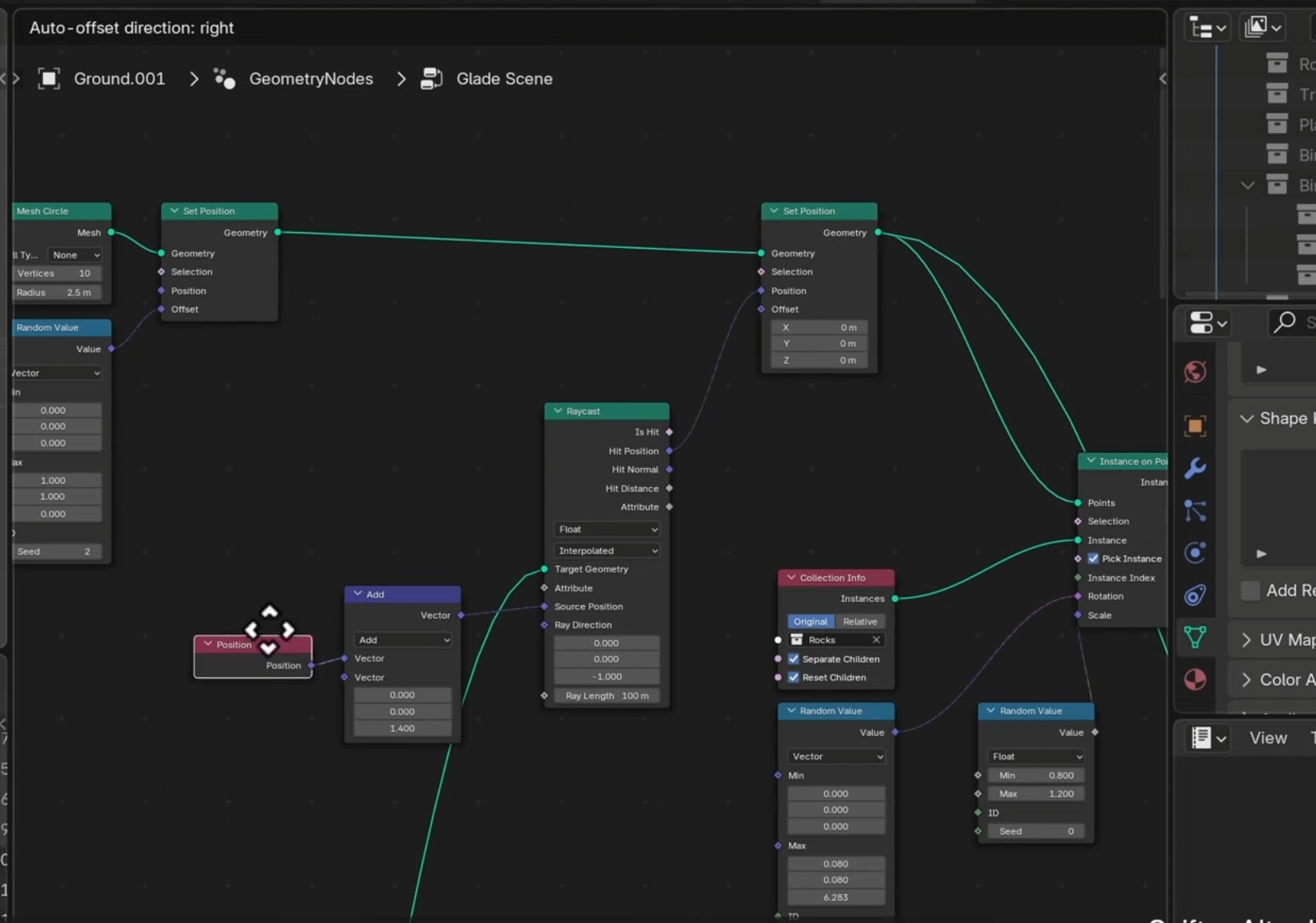The width and height of the screenshot is (1316, 923).
Task: Disable Reset Children checkbox
Action: point(793,678)
